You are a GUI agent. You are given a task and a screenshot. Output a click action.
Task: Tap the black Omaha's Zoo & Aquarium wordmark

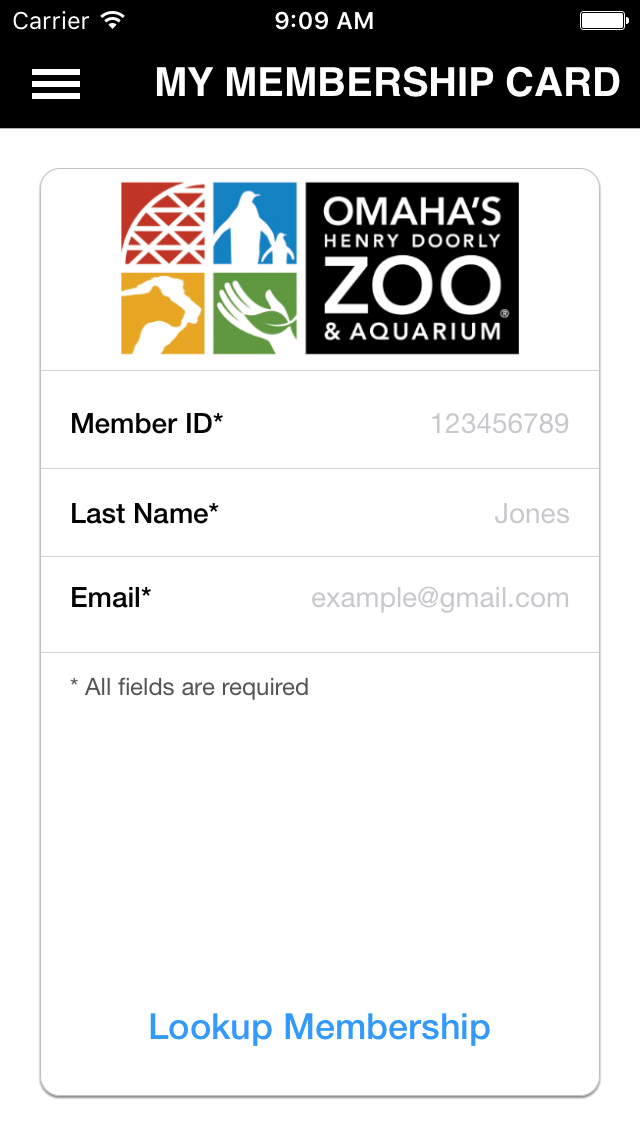412,268
